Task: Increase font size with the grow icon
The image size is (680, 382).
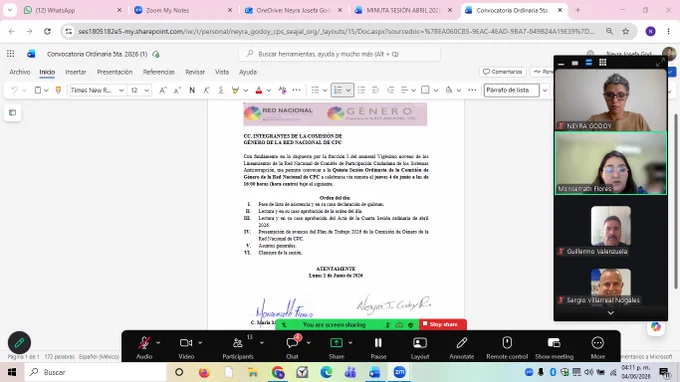Action: pos(163,90)
